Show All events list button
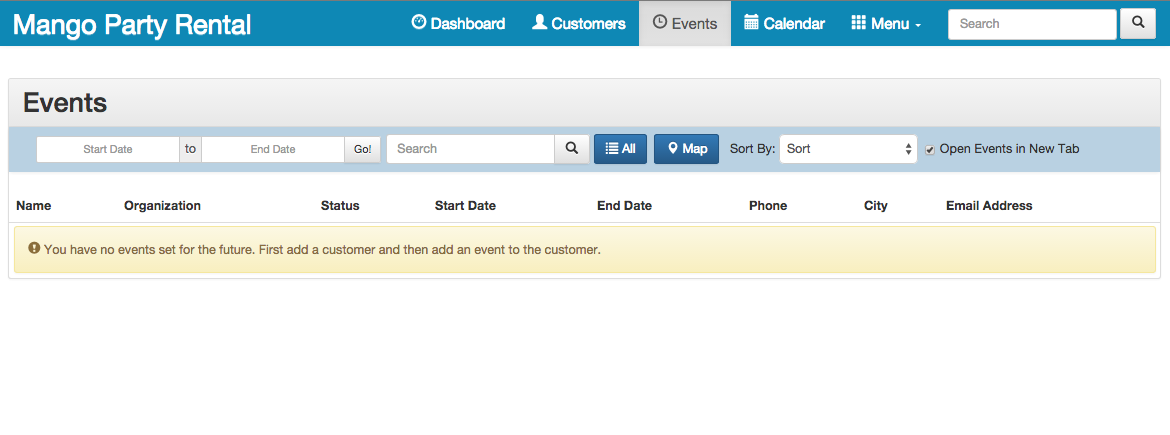Screen dimensions: 1170x435 [620, 148]
